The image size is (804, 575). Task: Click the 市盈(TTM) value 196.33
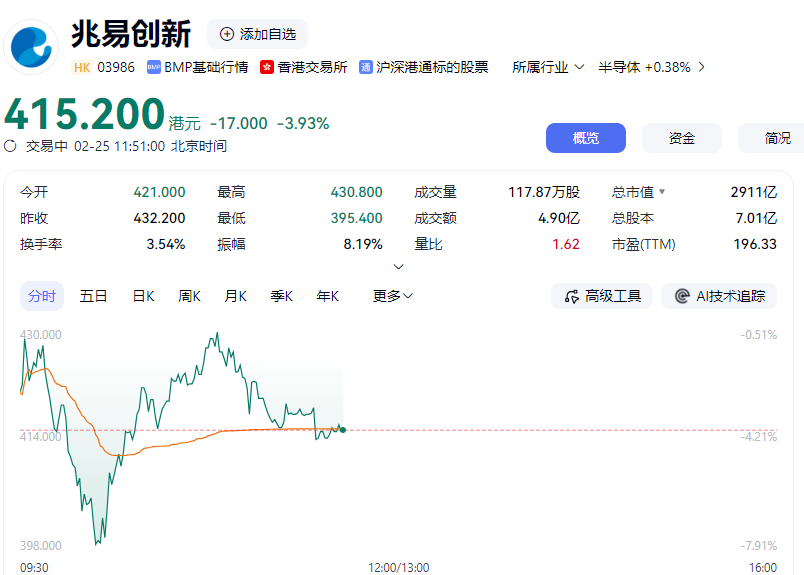755,244
